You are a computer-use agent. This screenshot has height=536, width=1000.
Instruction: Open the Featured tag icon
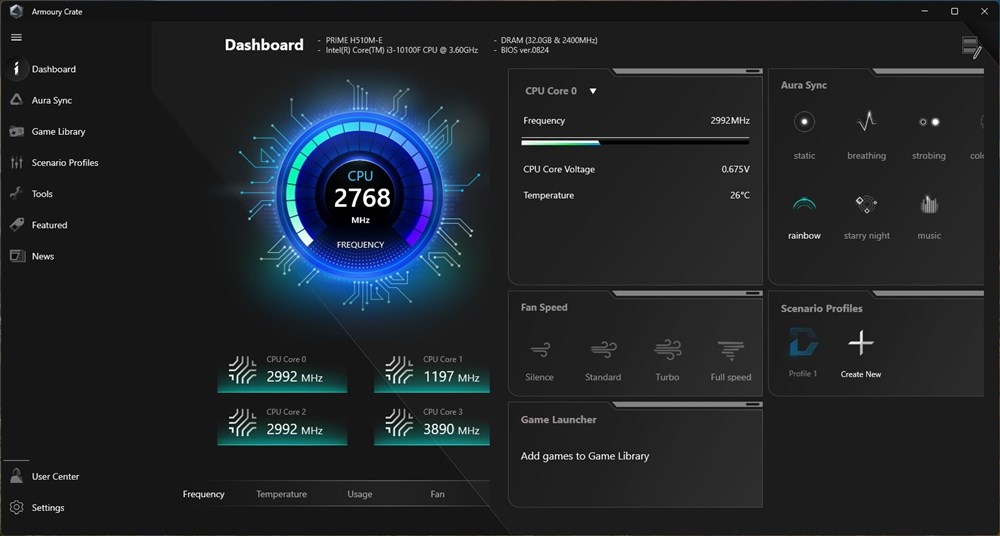pyautogui.click(x=17, y=225)
